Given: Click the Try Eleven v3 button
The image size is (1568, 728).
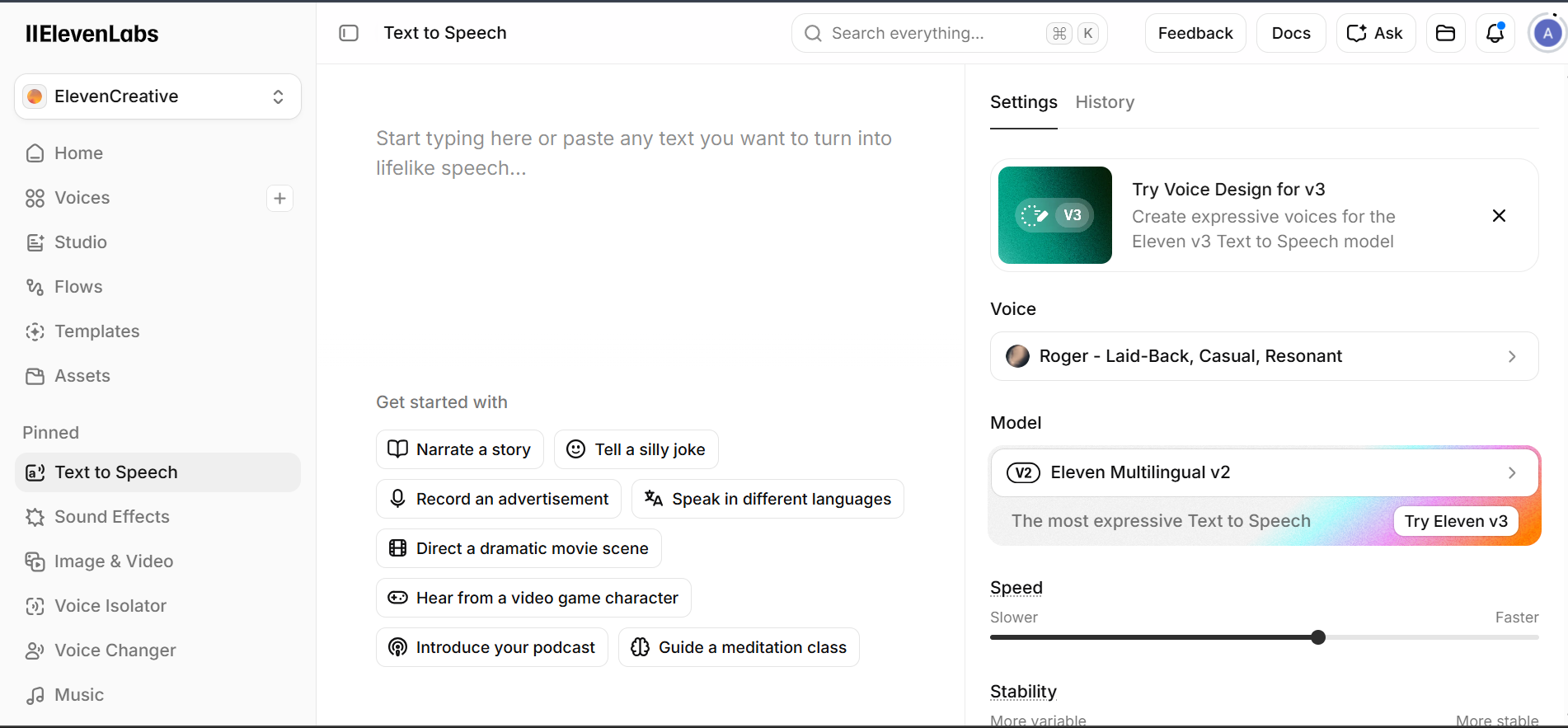Looking at the screenshot, I should [x=1456, y=521].
